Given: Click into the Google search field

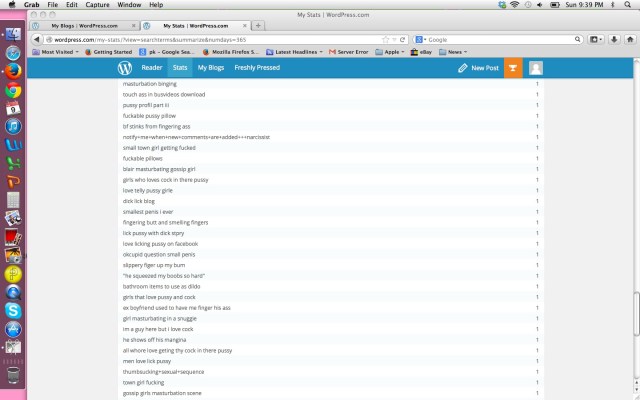Looking at the screenshot, I should pyautogui.click(x=500, y=40).
